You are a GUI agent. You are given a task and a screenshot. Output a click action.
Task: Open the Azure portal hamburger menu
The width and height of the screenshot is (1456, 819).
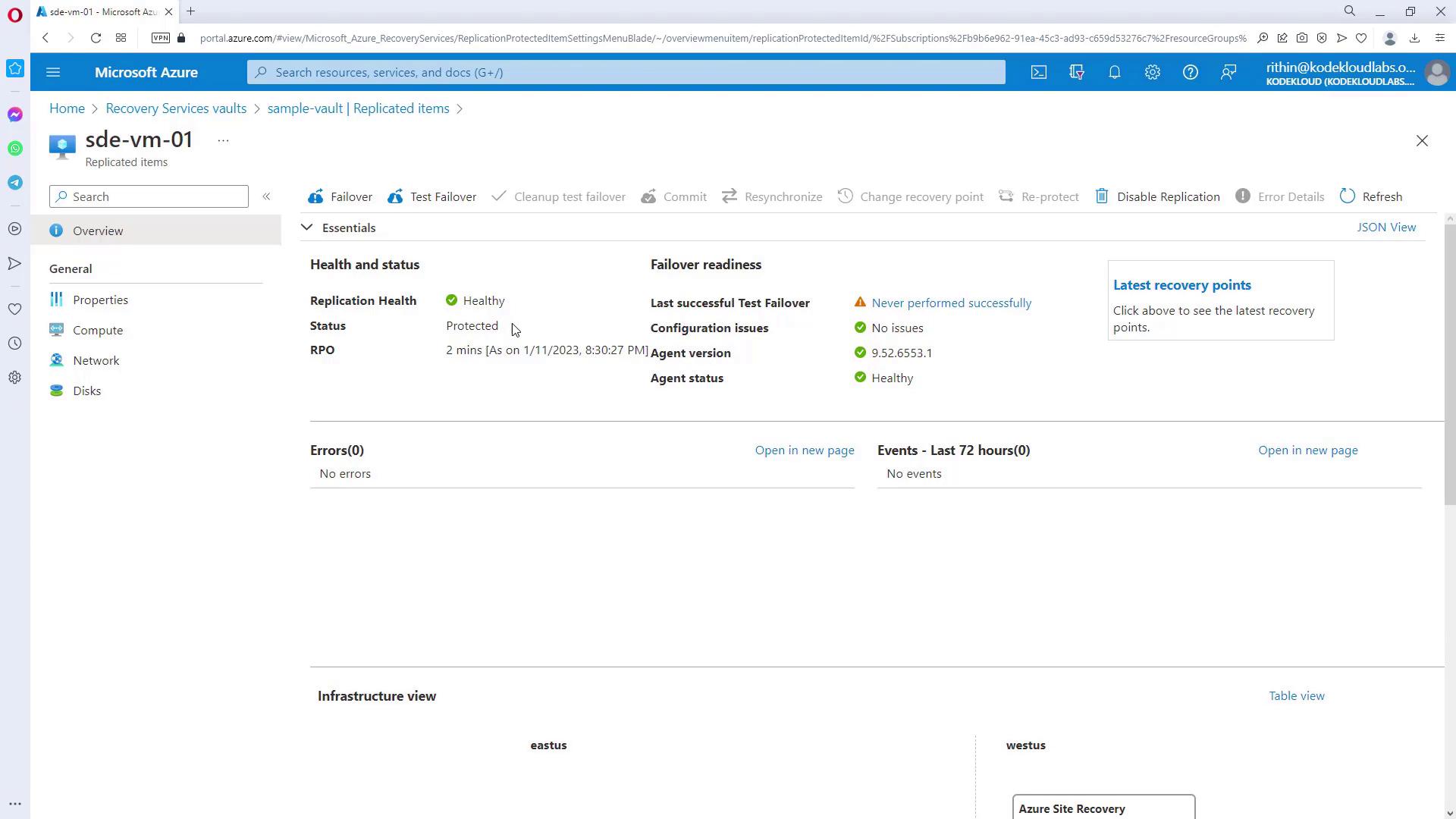point(53,72)
